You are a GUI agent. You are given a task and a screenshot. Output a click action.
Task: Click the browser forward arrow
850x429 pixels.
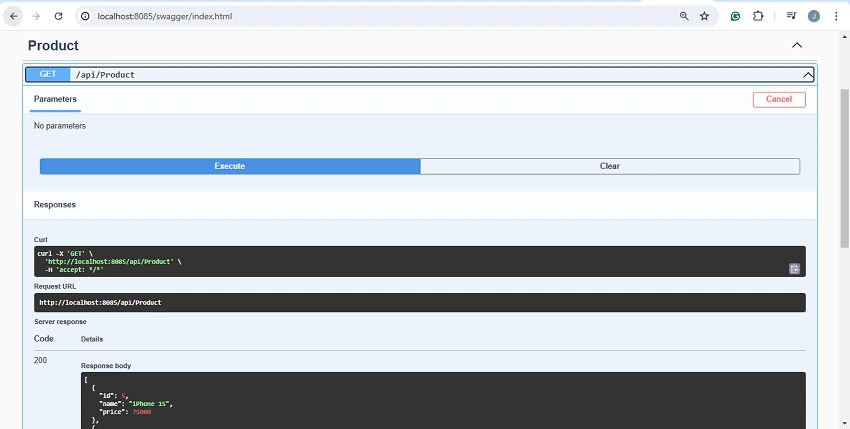coord(36,16)
